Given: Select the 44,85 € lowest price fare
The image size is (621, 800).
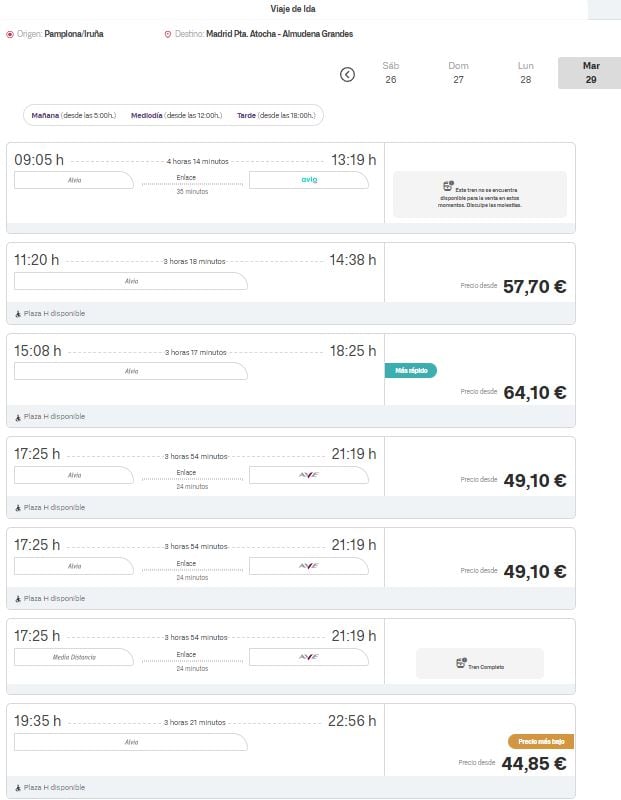Looking at the screenshot, I should click(x=534, y=764).
